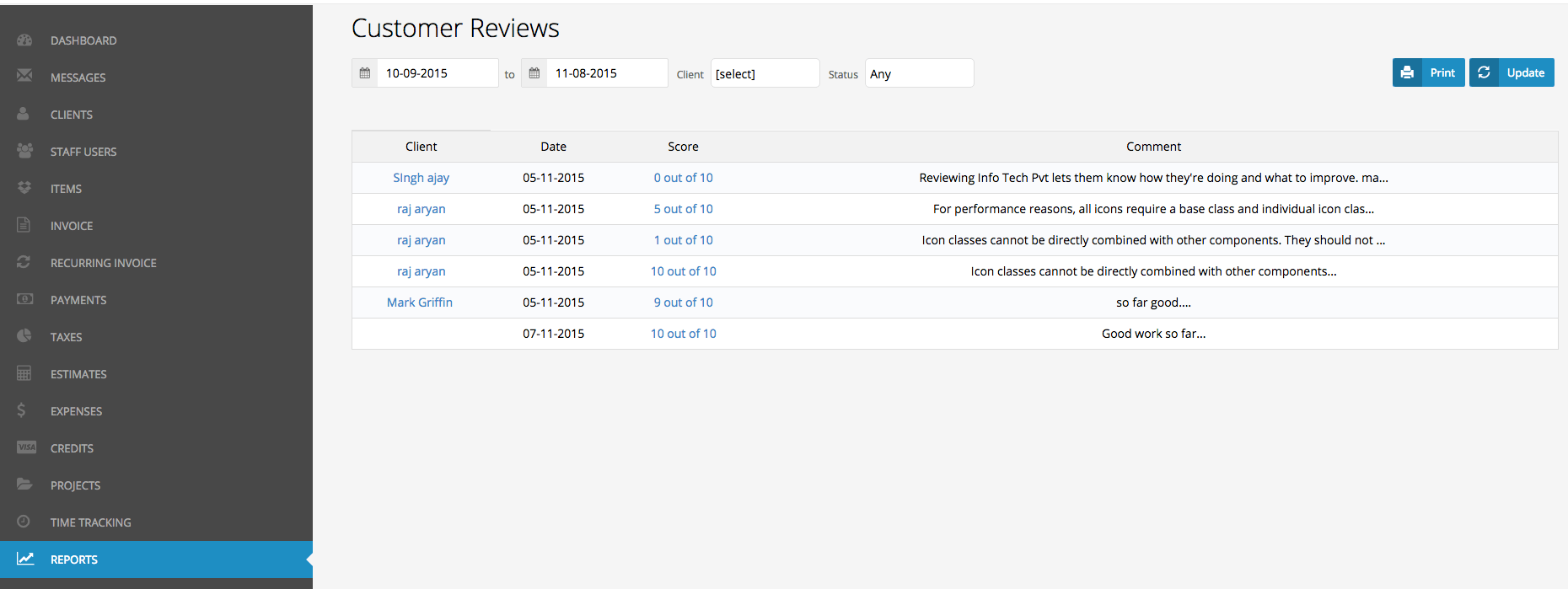The height and width of the screenshot is (589, 1568).
Task: Click the start date field 10-09-2015
Action: 437,73
